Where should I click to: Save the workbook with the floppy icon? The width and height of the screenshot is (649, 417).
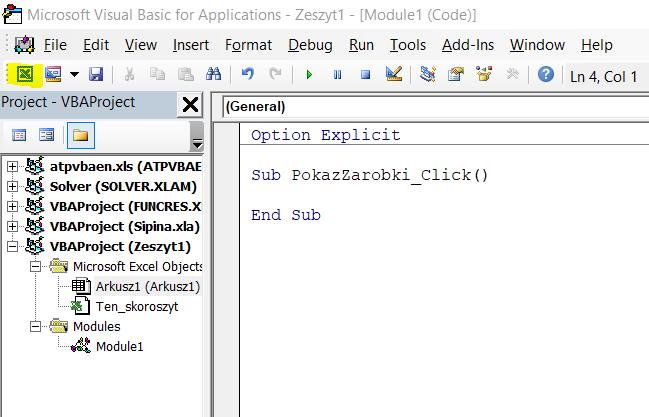pyautogui.click(x=96, y=75)
